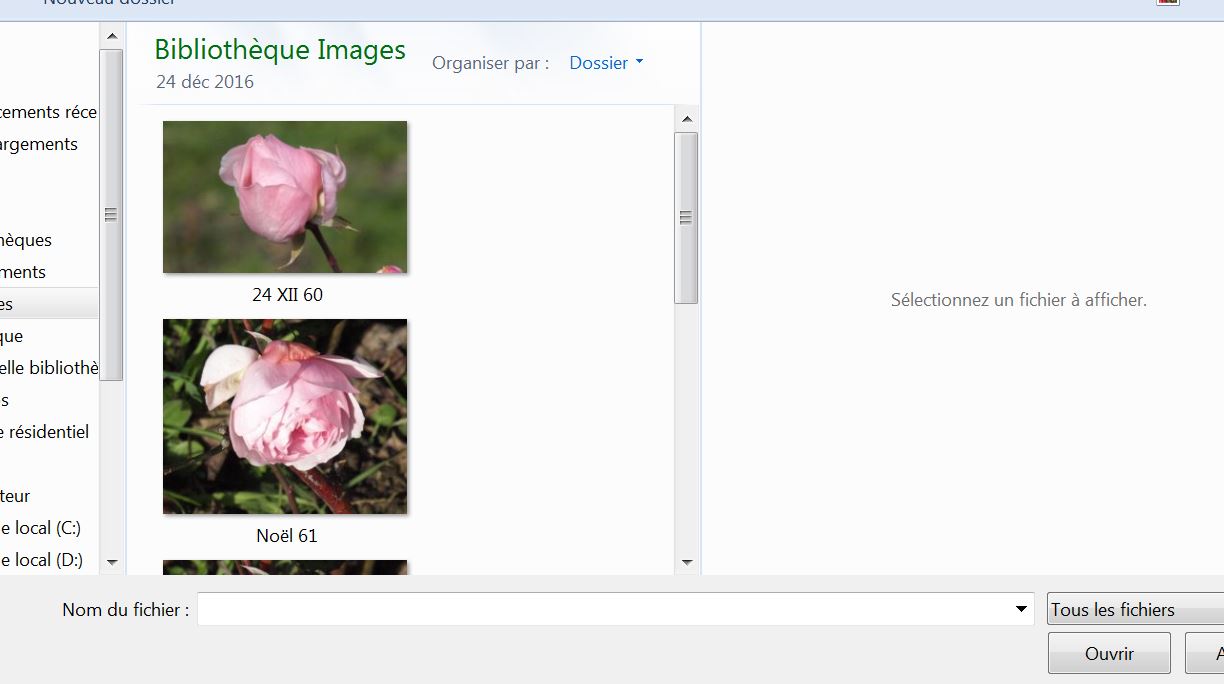Click the image list scrollbar thumb
This screenshot has width=1224, height=684.
click(687, 217)
